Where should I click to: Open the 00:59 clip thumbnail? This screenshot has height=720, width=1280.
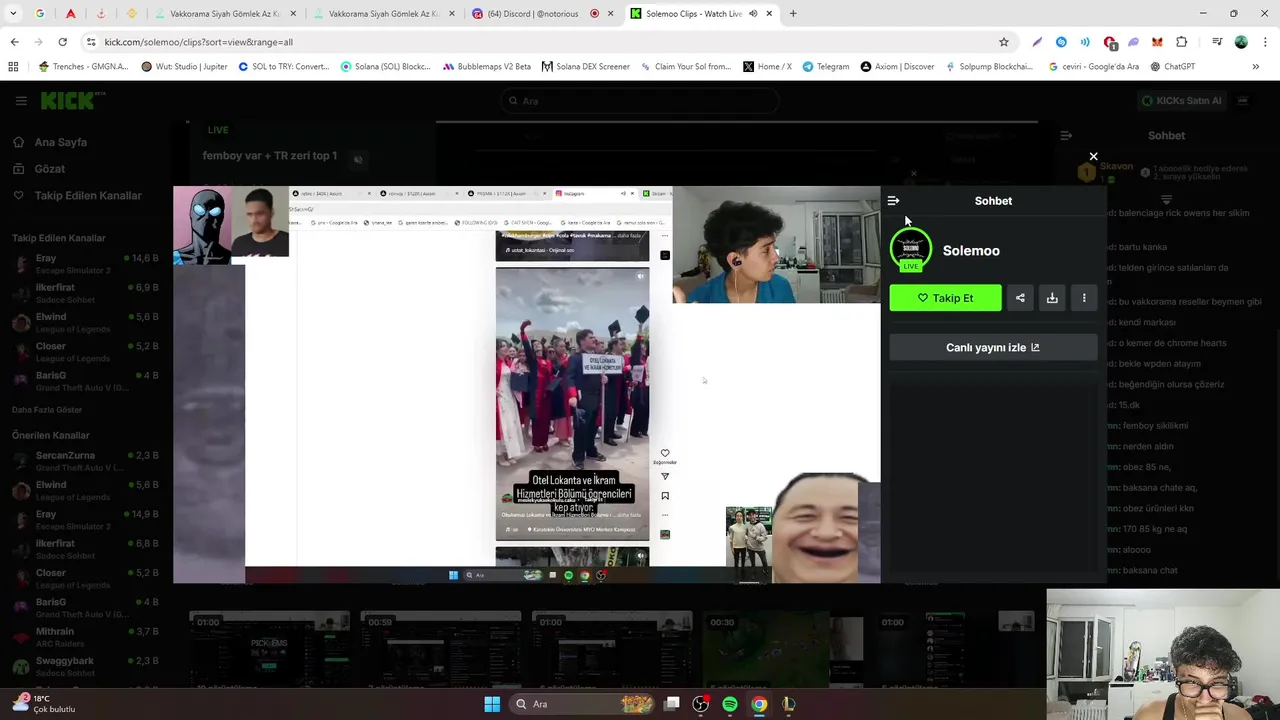point(440,649)
